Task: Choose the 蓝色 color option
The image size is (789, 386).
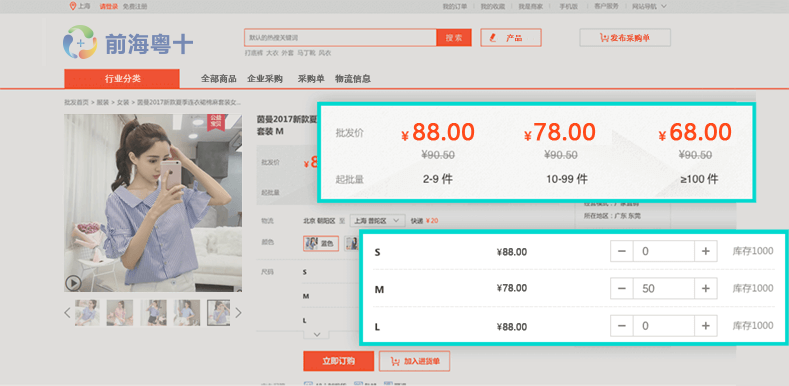Action: [x=321, y=244]
